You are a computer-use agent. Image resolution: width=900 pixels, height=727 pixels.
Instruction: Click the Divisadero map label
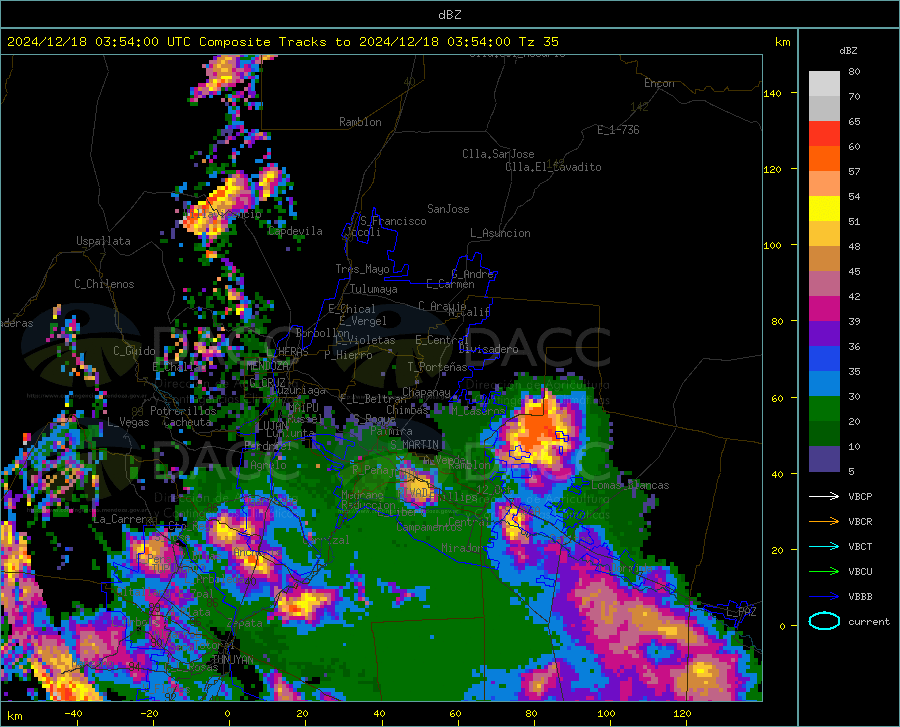click(x=488, y=349)
